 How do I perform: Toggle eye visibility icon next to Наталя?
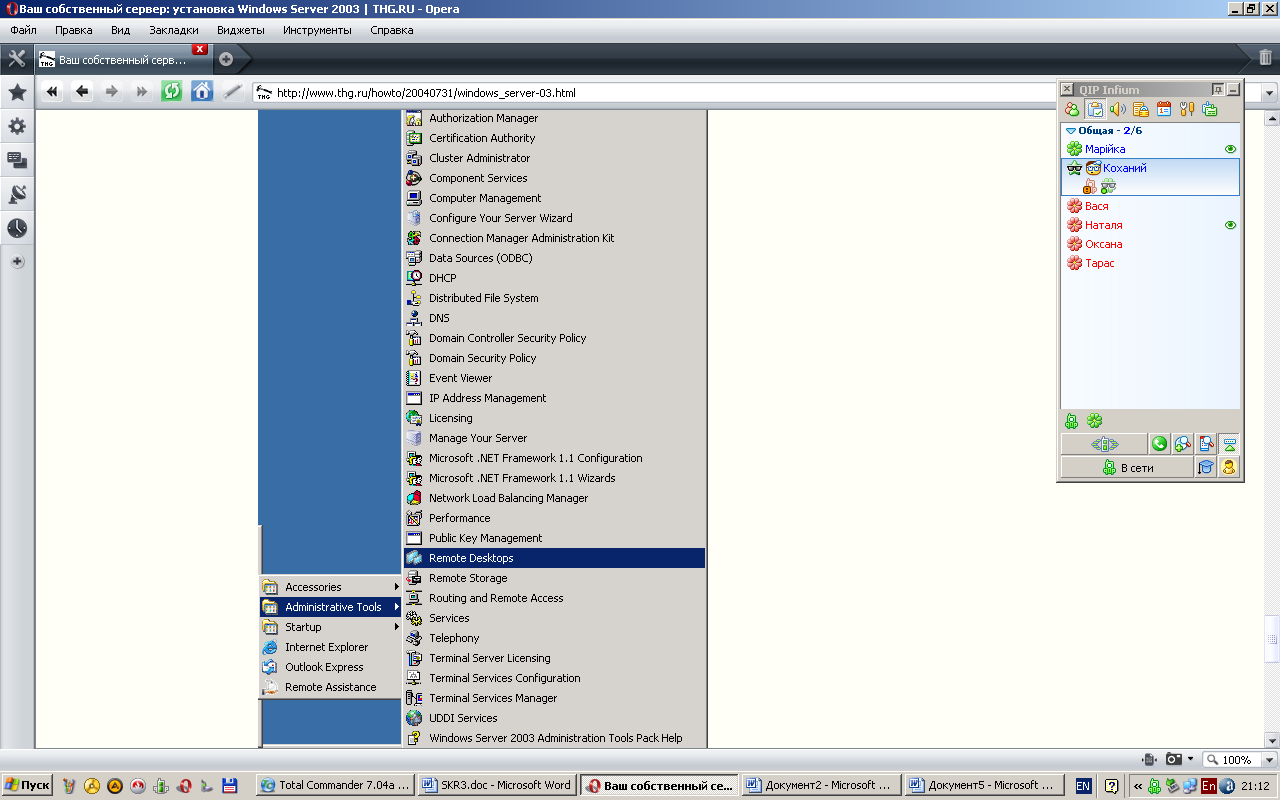pyautogui.click(x=1230, y=225)
